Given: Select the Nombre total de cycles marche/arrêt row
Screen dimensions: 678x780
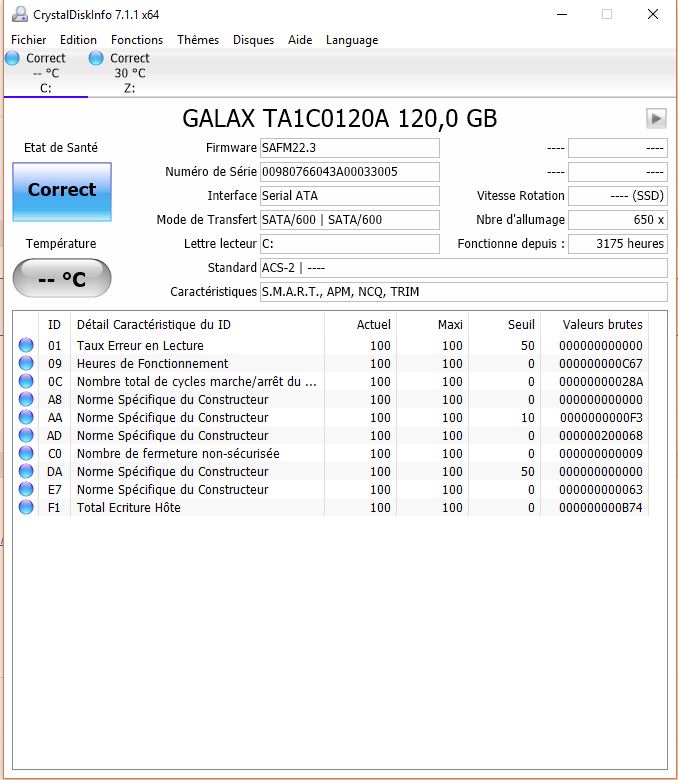Looking at the screenshot, I should 331,381.
